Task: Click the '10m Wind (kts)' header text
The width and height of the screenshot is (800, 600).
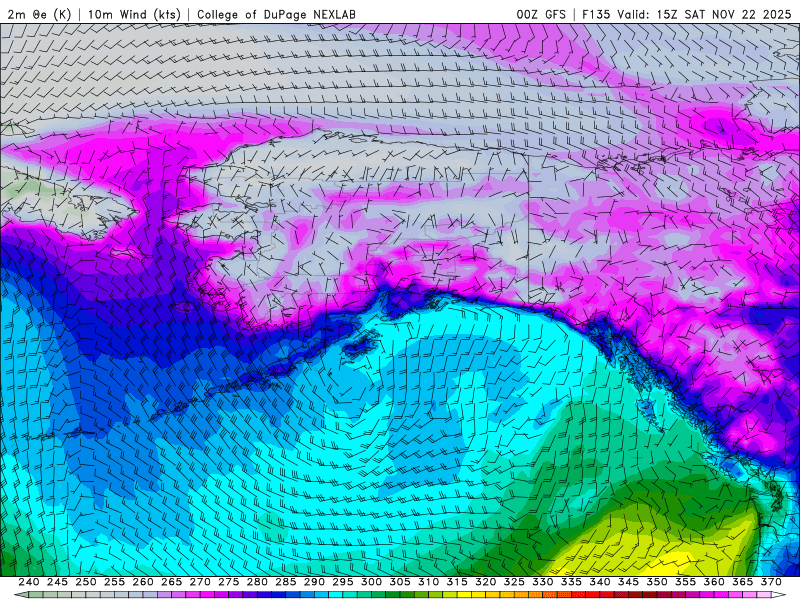Action: (134, 14)
